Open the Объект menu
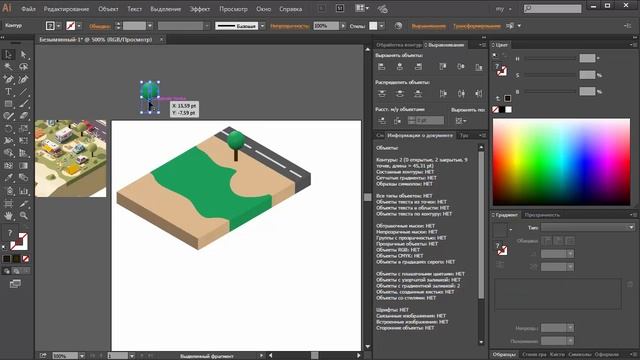 pos(108,9)
